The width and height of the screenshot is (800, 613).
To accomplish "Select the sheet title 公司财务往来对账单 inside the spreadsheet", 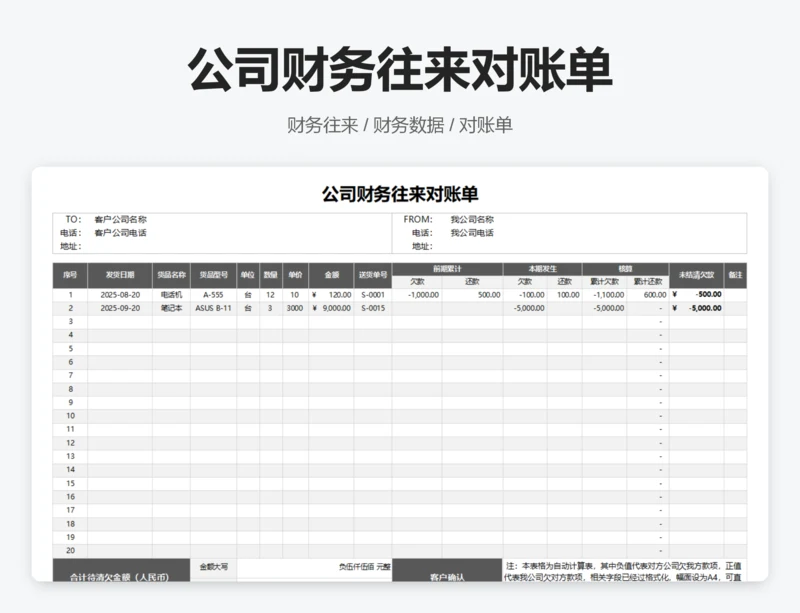I will point(400,194).
